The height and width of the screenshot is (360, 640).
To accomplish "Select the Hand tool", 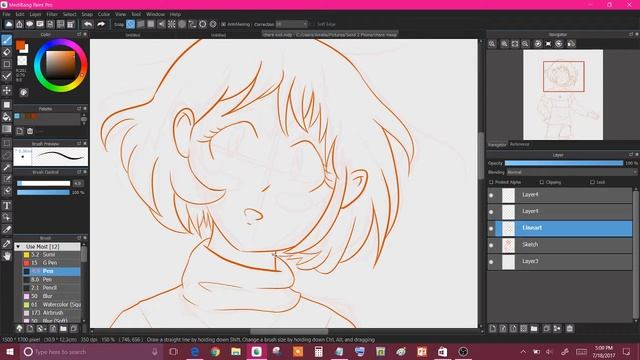I will [x=7, y=256].
